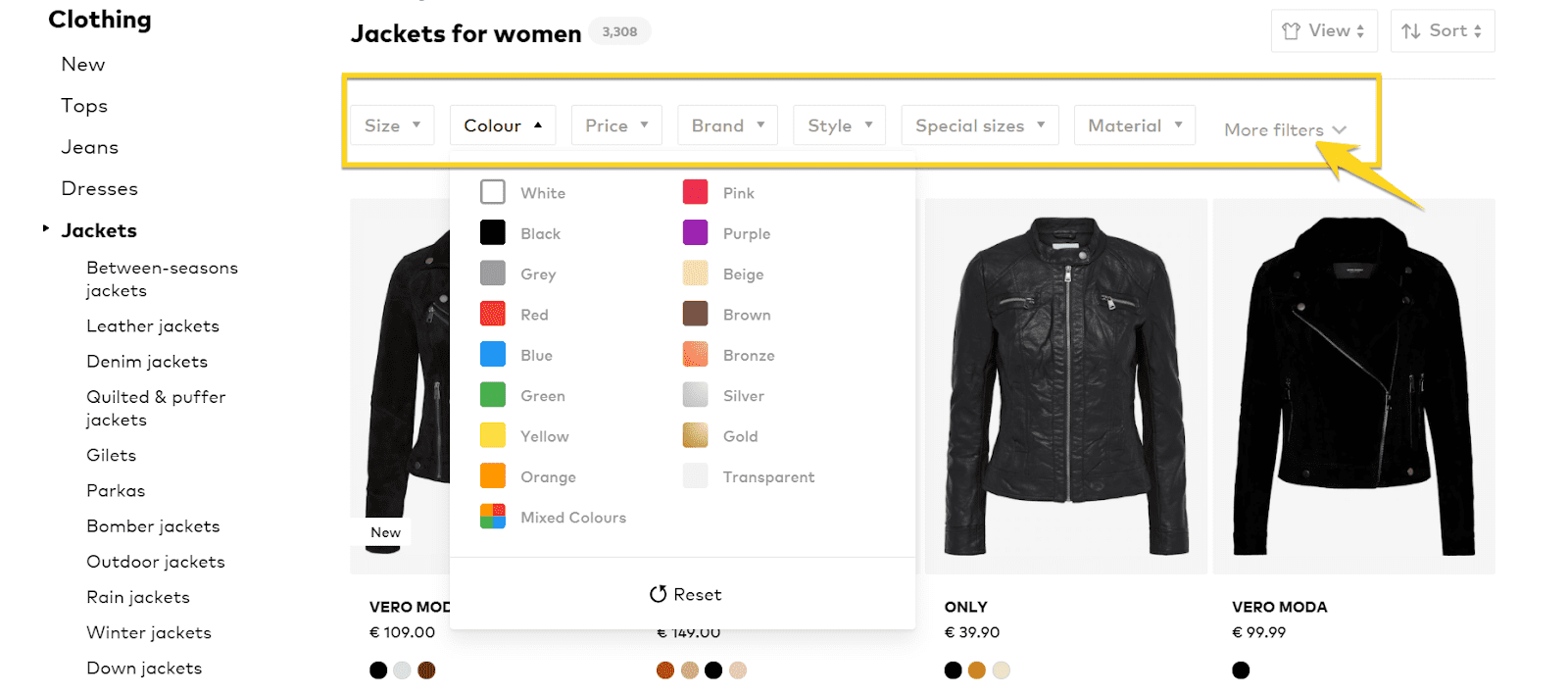Open the Size filter dropdown
The height and width of the screenshot is (696, 1568).
pyautogui.click(x=392, y=125)
